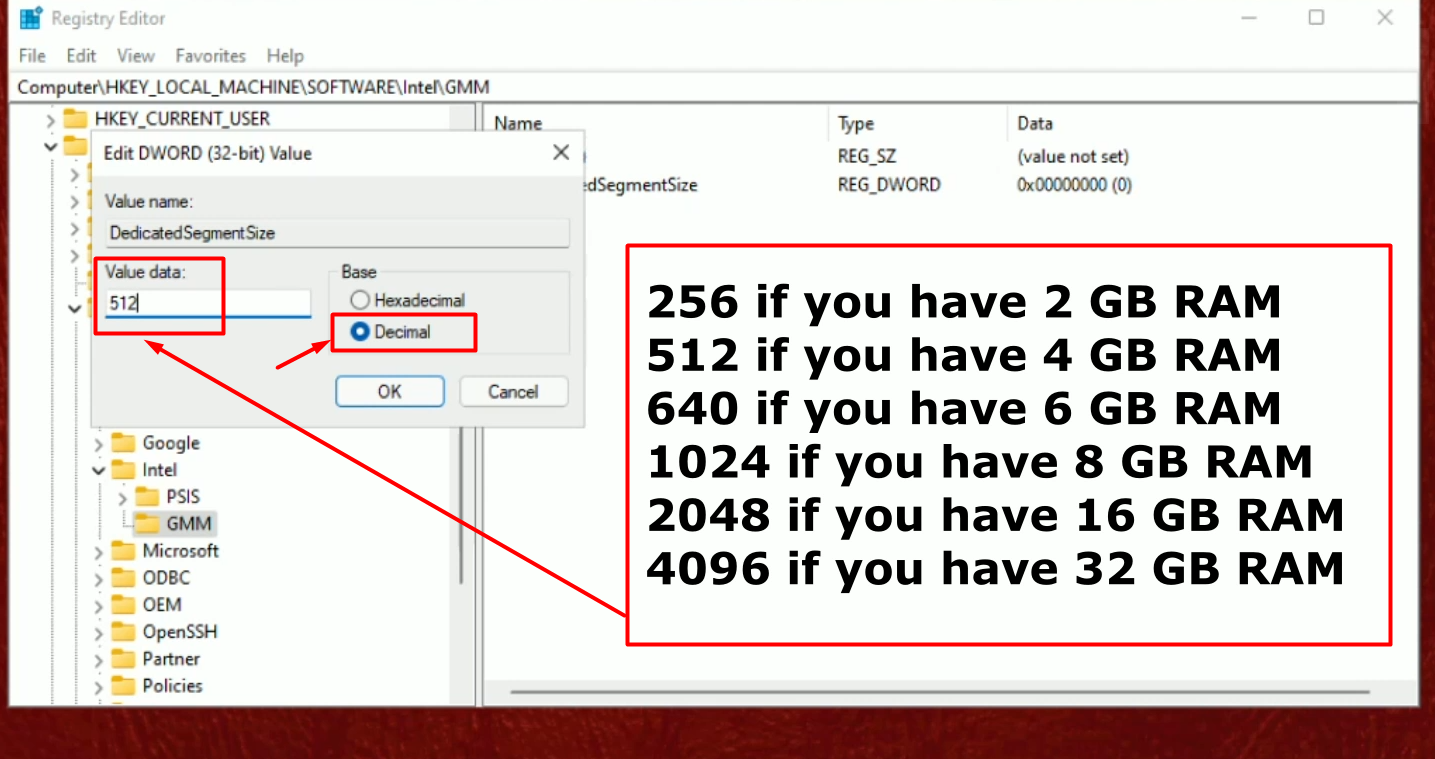The image size is (1435, 759).
Task: Select the PSIS registry key
Action: tap(183, 497)
